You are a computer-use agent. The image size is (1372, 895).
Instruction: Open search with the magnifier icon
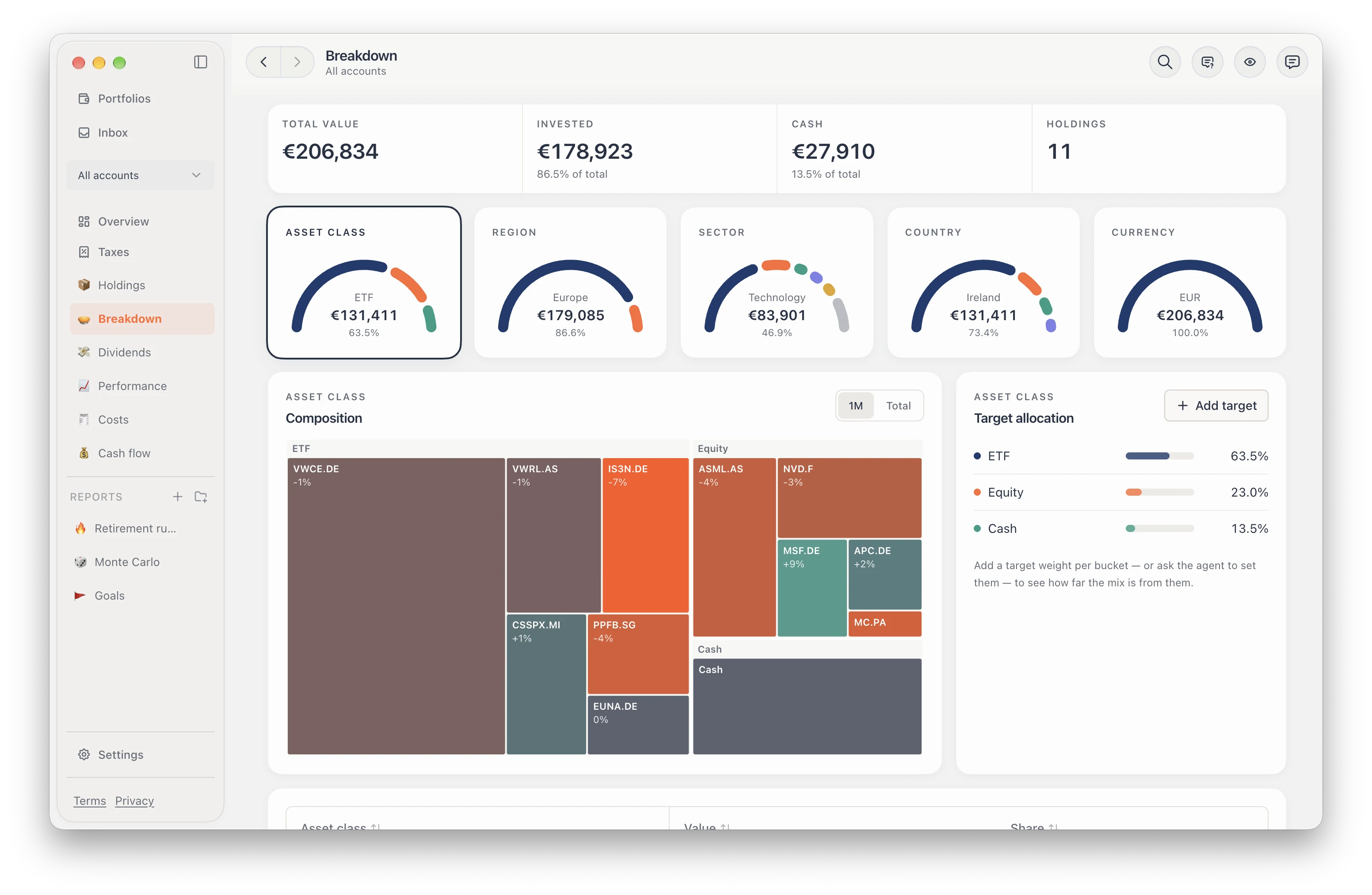point(1164,62)
